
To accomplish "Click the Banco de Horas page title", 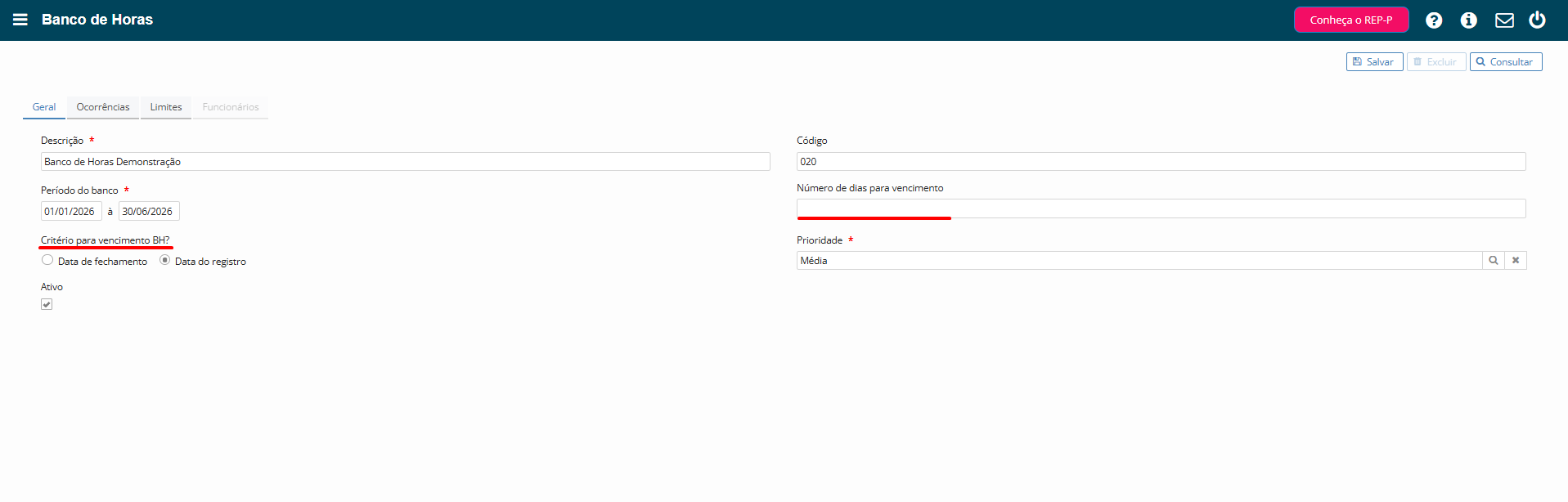I will [x=97, y=20].
